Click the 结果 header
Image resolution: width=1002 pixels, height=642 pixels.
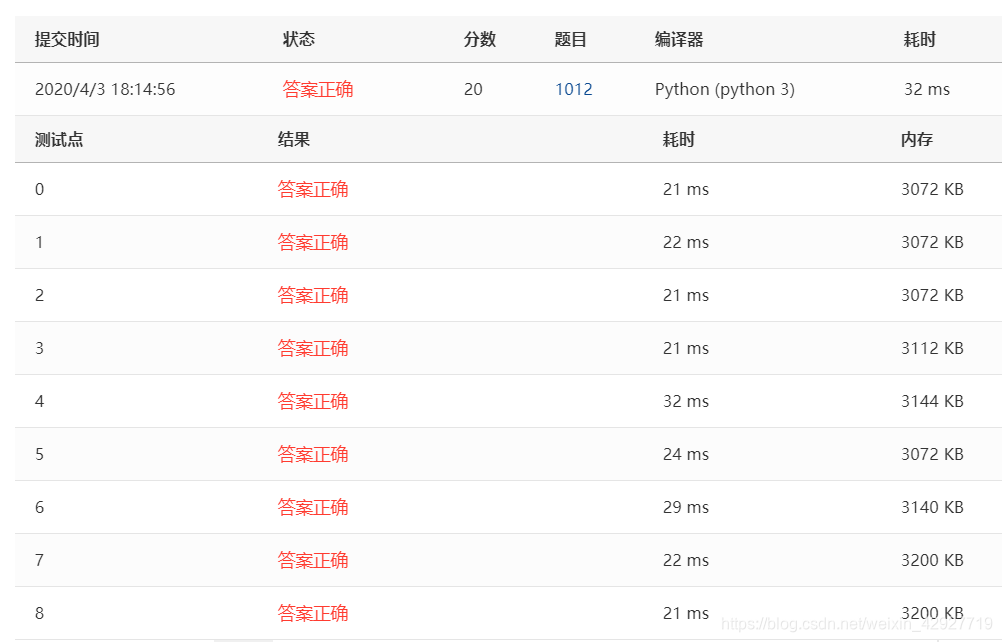pos(294,139)
